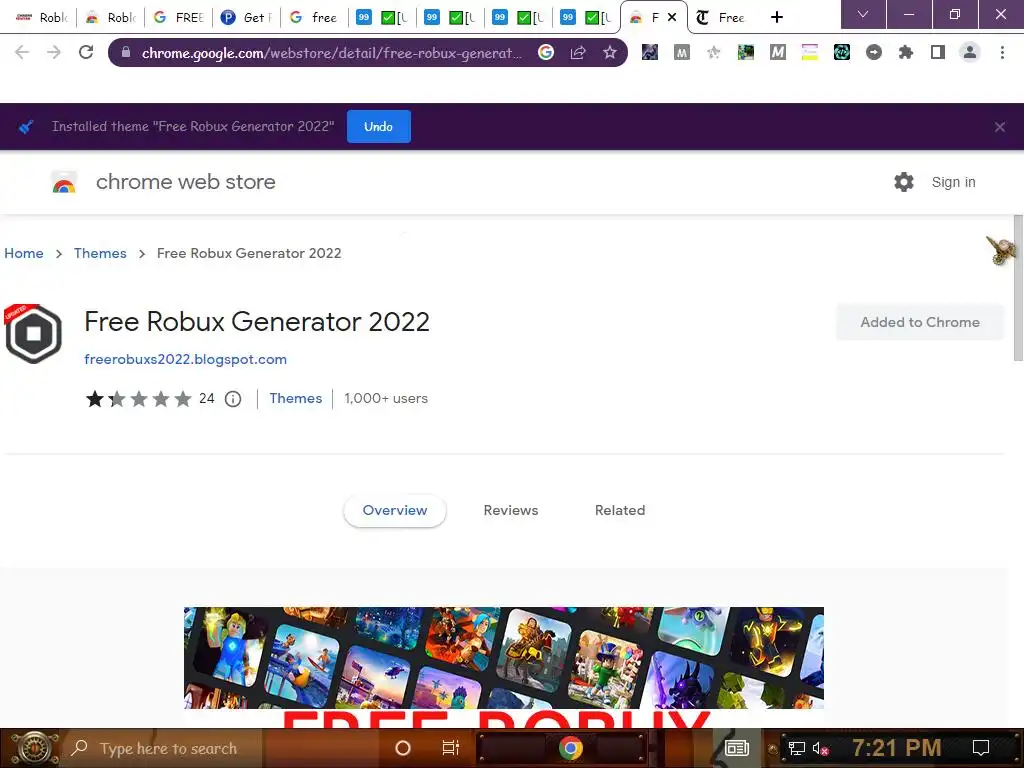Open web store settings gear
Image resolution: width=1024 pixels, height=768 pixels.
click(904, 182)
